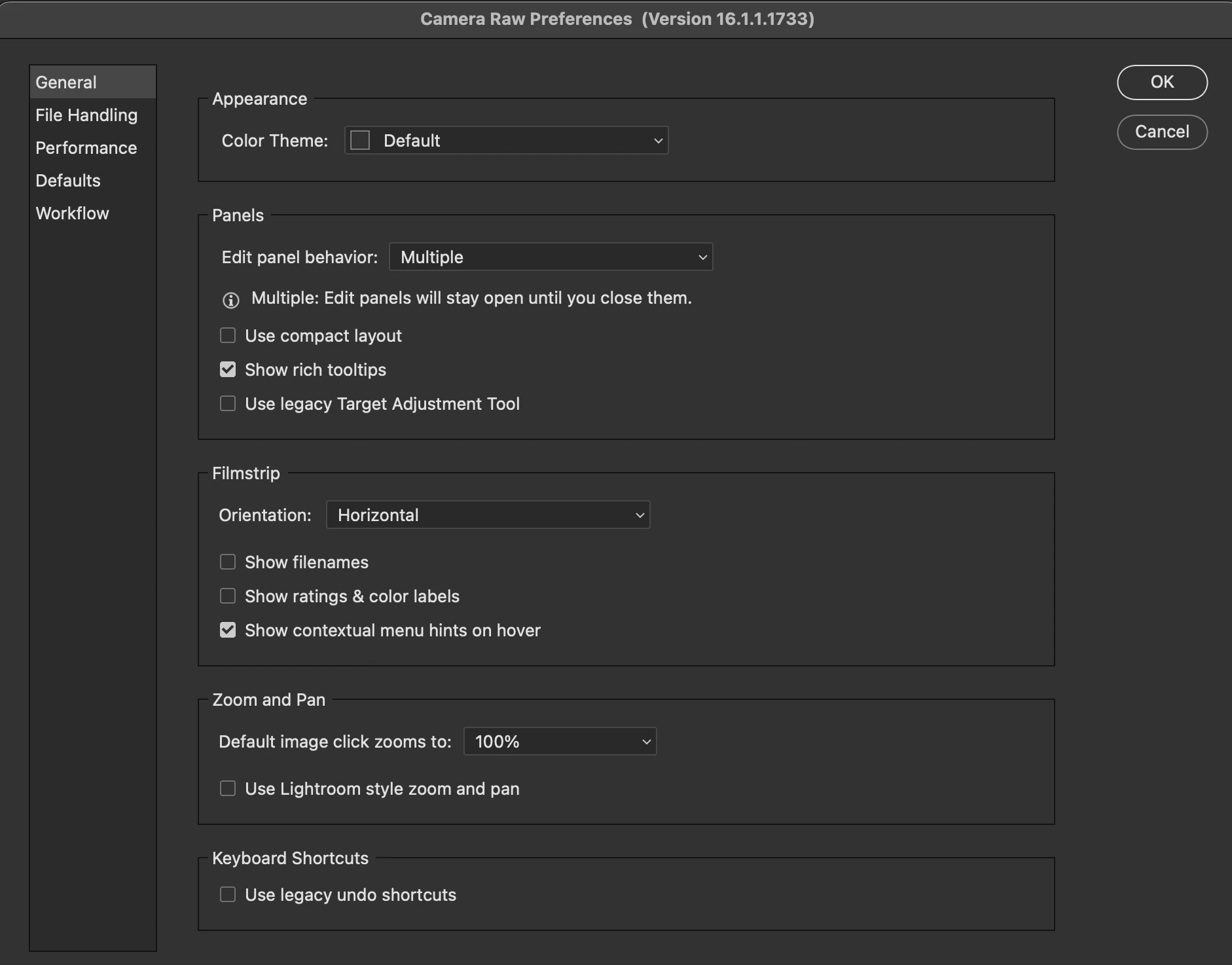Click the 'Default image click zooms to:' label
This screenshot has height=965, width=1232.
[x=335, y=742]
